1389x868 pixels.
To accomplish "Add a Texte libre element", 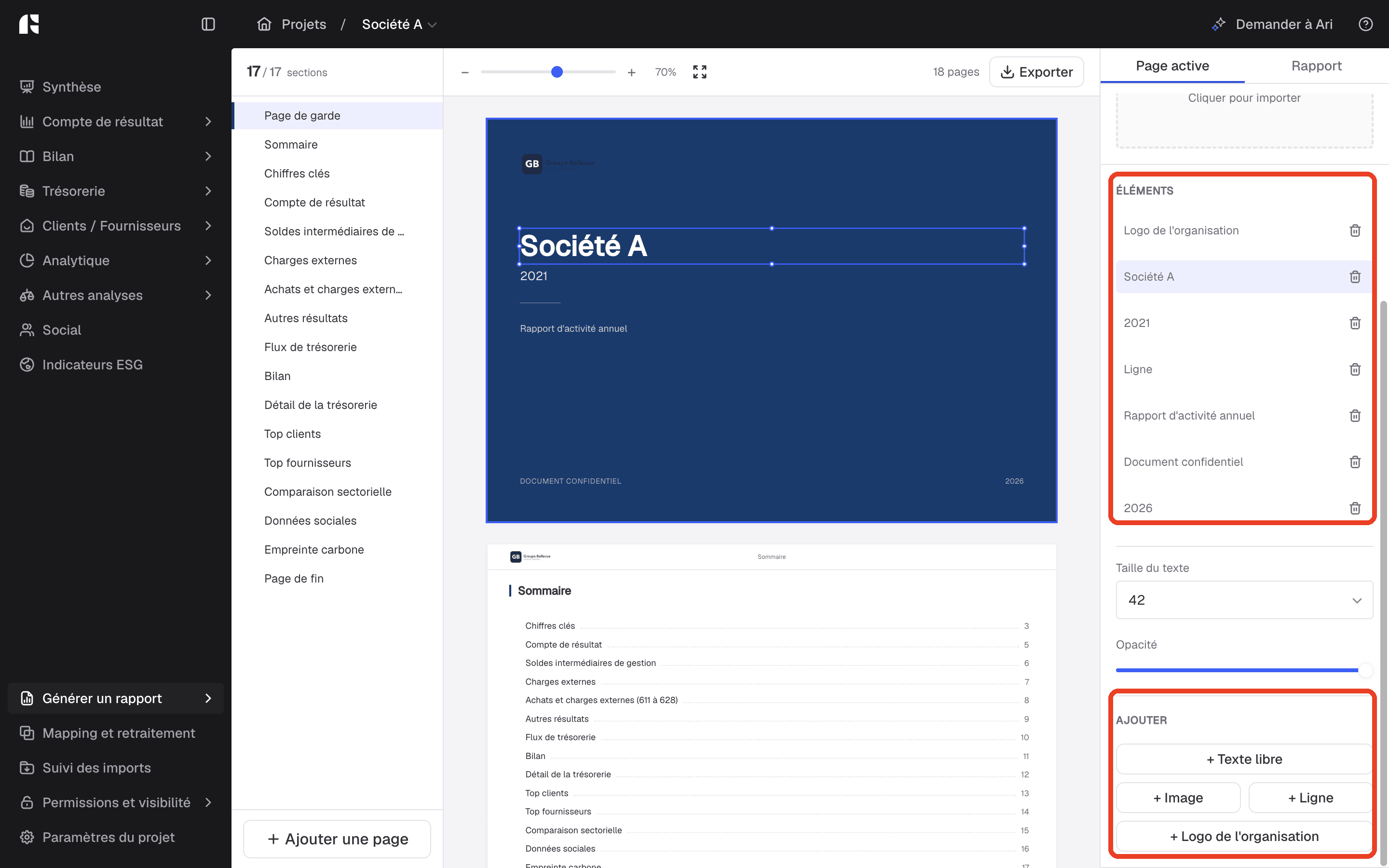I will coord(1244,759).
